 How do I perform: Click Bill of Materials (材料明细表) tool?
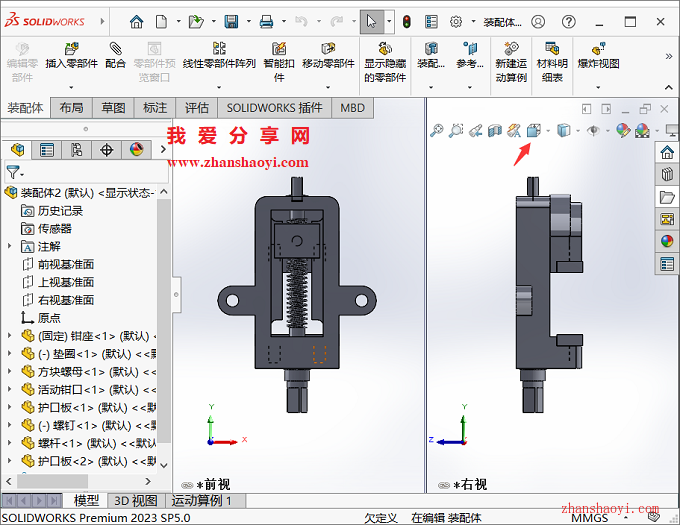click(552, 62)
